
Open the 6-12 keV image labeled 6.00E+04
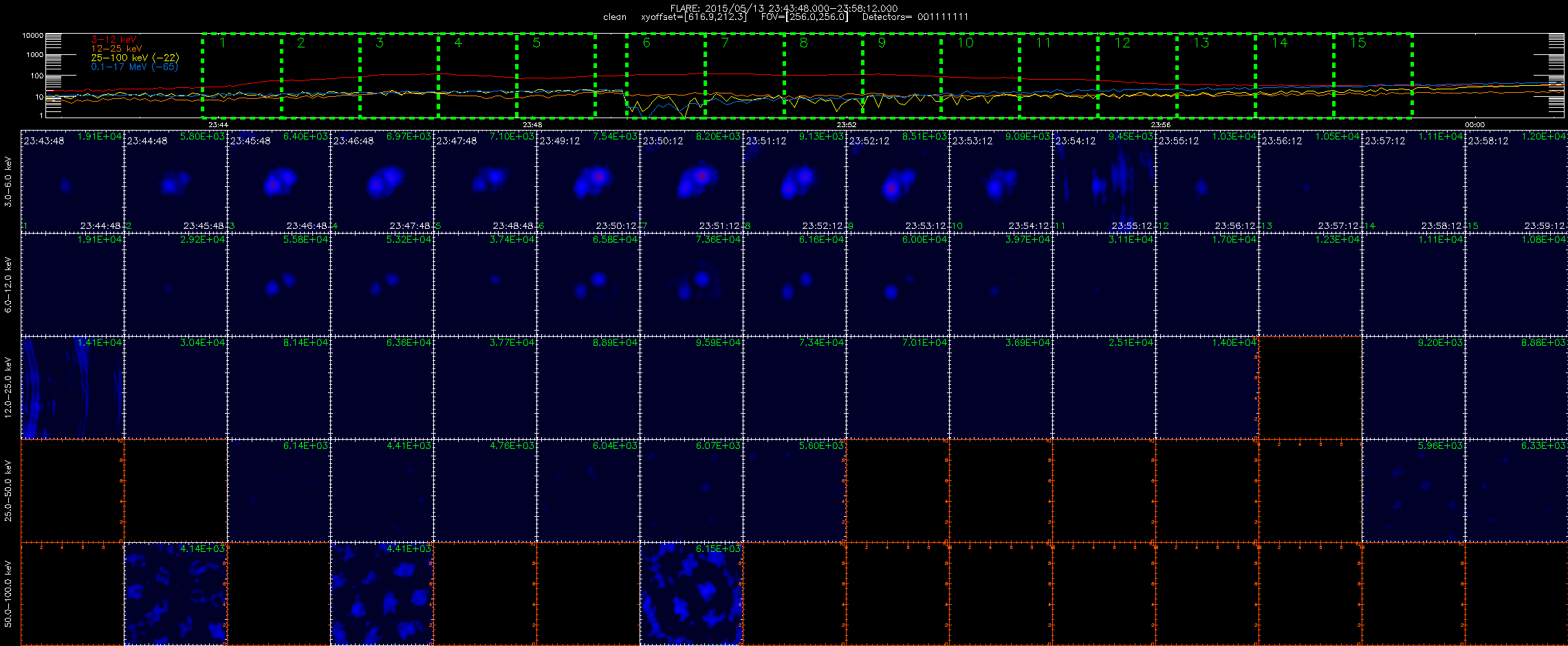coord(897,285)
